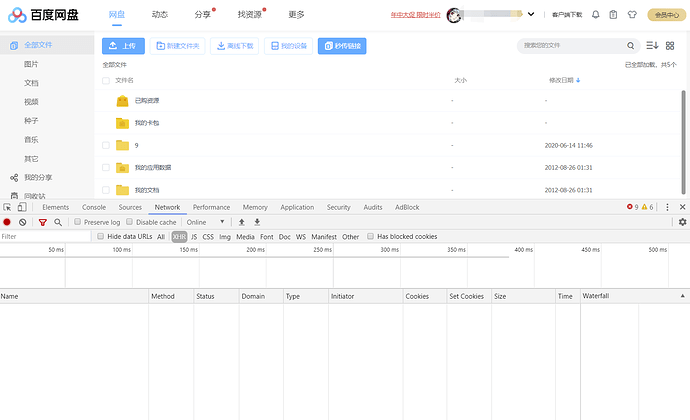The image size is (690, 420).
Task: Switch to the Application DevTools tab
Action: point(297,207)
